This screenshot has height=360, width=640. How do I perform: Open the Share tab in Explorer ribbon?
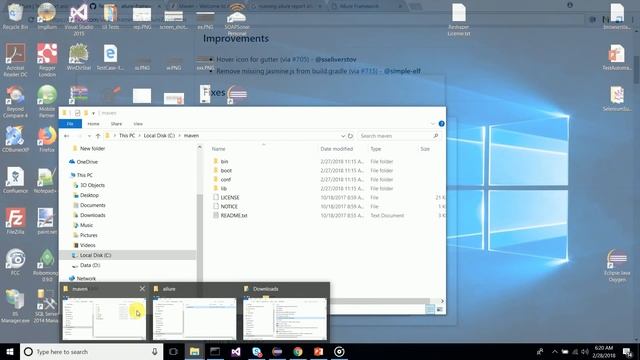click(x=116, y=124)
